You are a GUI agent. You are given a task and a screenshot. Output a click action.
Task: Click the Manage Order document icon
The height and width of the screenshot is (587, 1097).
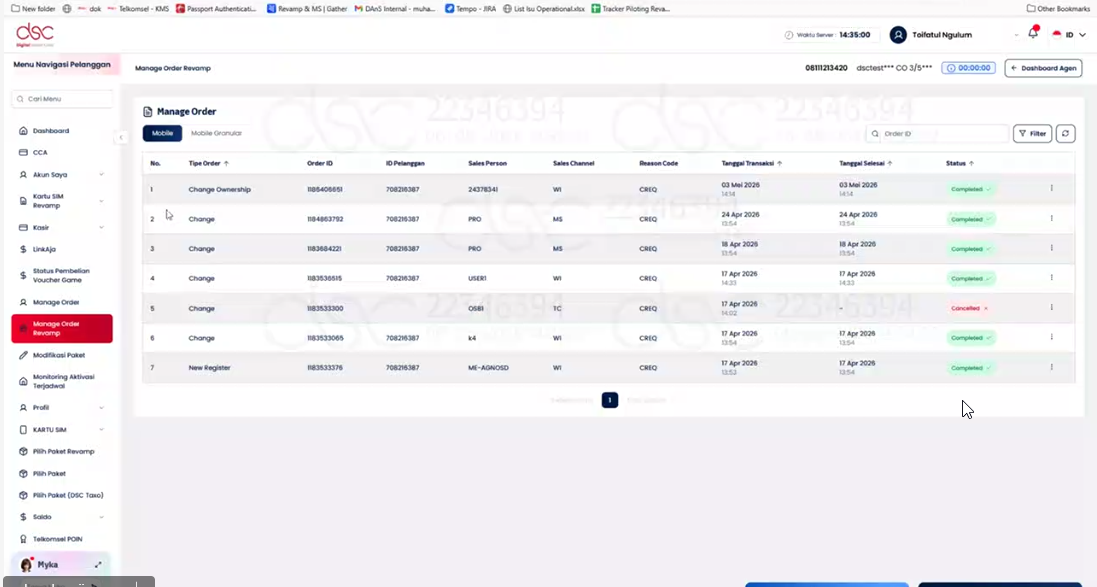tap(148, 111)
